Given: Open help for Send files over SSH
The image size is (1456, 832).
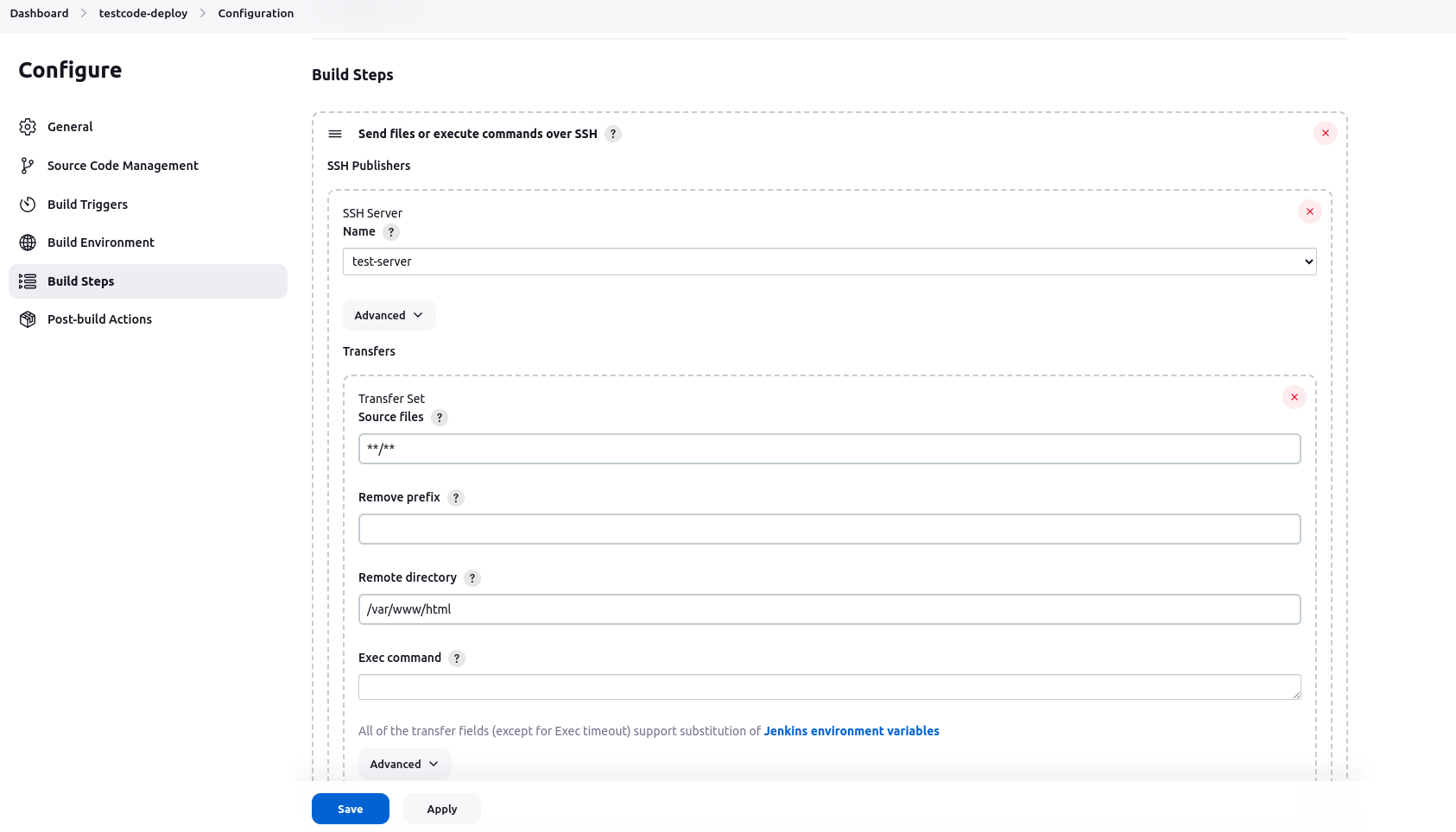Looking at the screenshot, I should (x=613, y=134).
